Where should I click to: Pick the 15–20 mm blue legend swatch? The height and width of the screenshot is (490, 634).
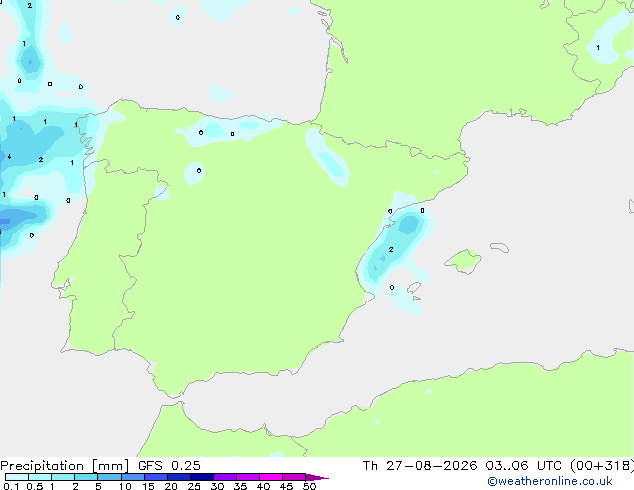click(x=156, y=477)
